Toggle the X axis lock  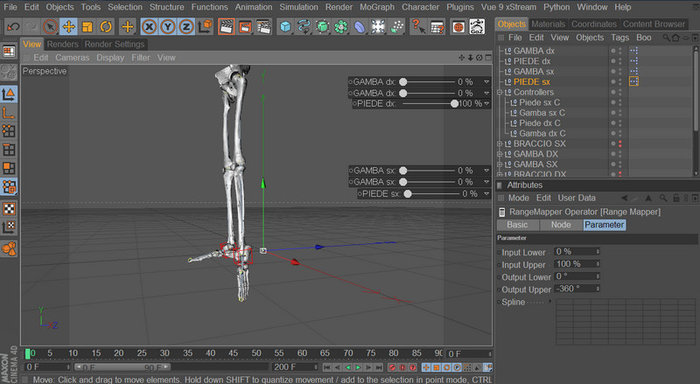click(x=149, y=27)
